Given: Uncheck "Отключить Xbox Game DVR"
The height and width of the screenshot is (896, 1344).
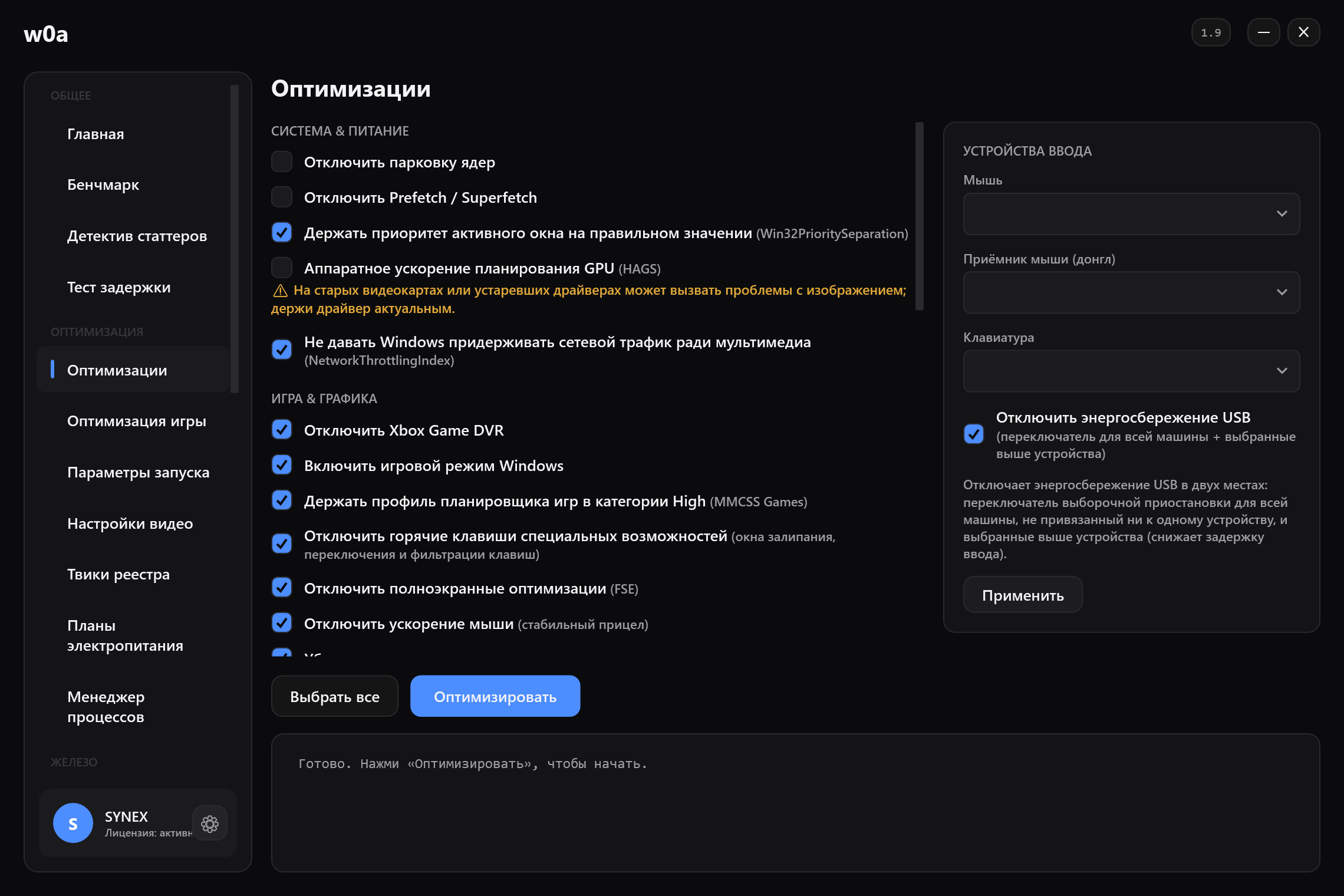Looking at the screenshot, I should click(282, 430).
